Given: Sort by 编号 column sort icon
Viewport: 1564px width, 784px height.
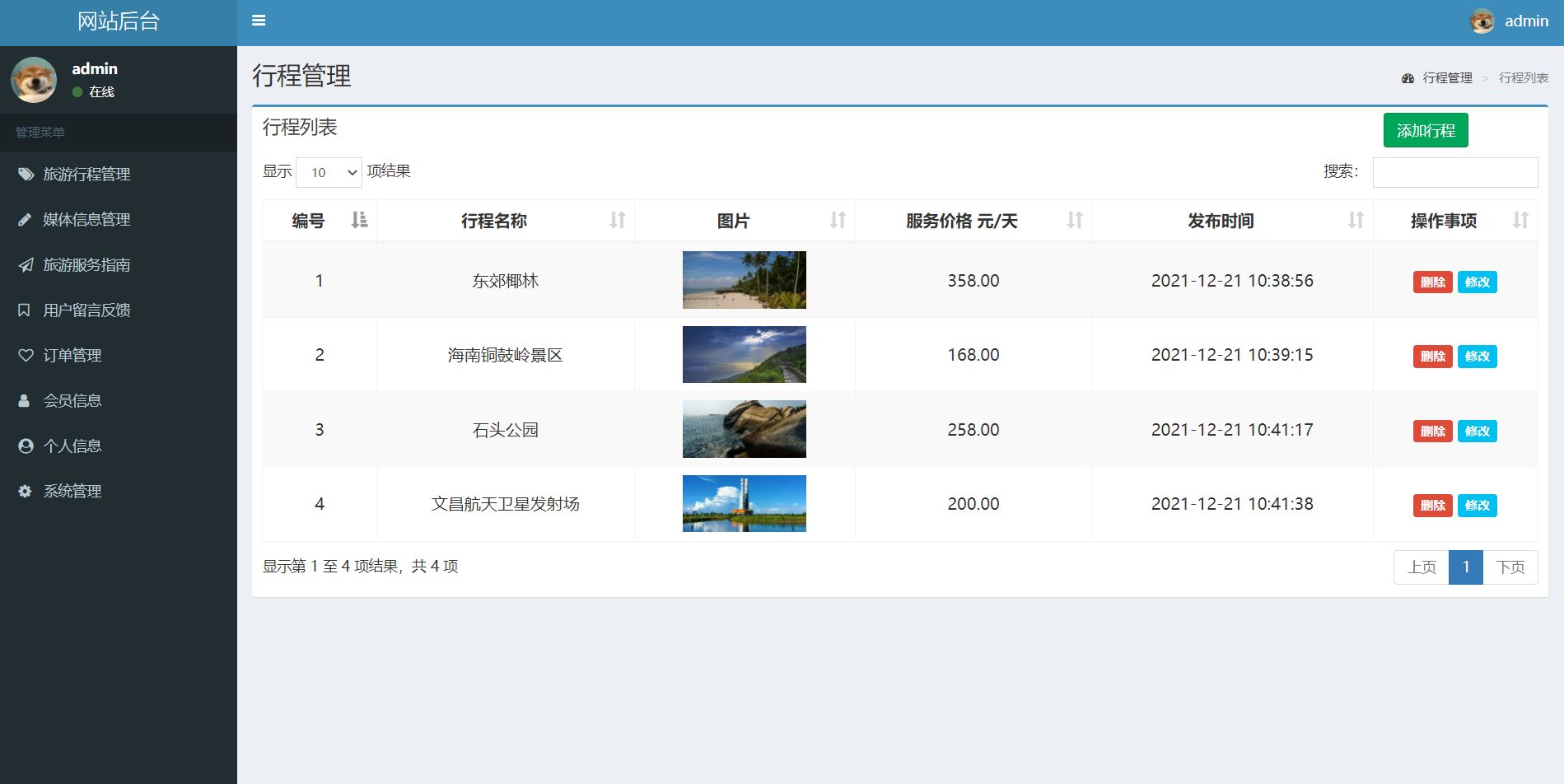Looking at the screenshot, I should click(359, 220).
